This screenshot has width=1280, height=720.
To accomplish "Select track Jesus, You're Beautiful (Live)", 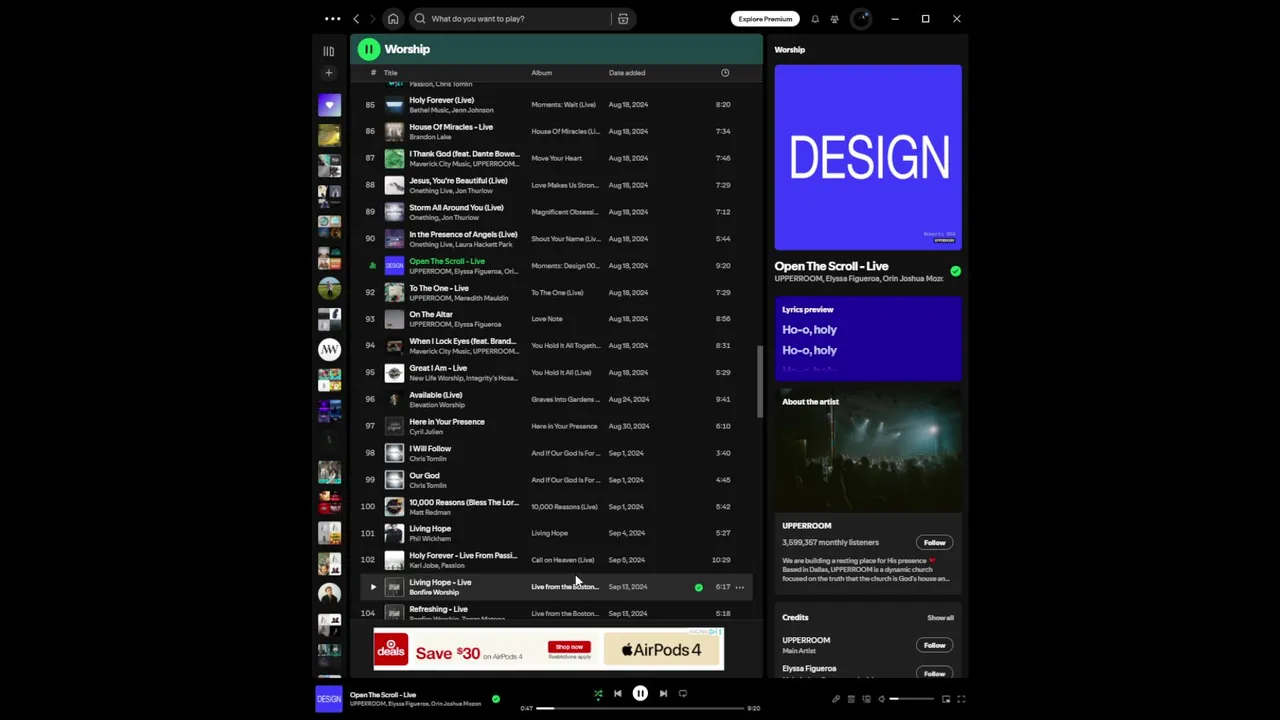I will pos(556,185).
